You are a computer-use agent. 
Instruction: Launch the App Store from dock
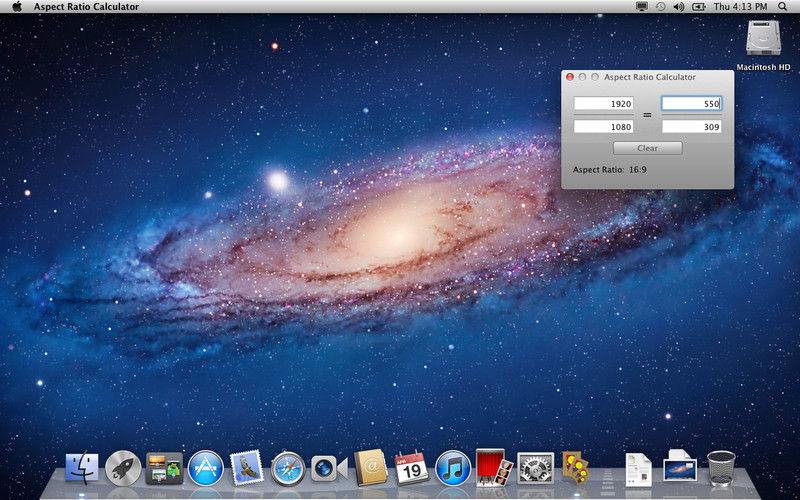(x=206, y=467)
